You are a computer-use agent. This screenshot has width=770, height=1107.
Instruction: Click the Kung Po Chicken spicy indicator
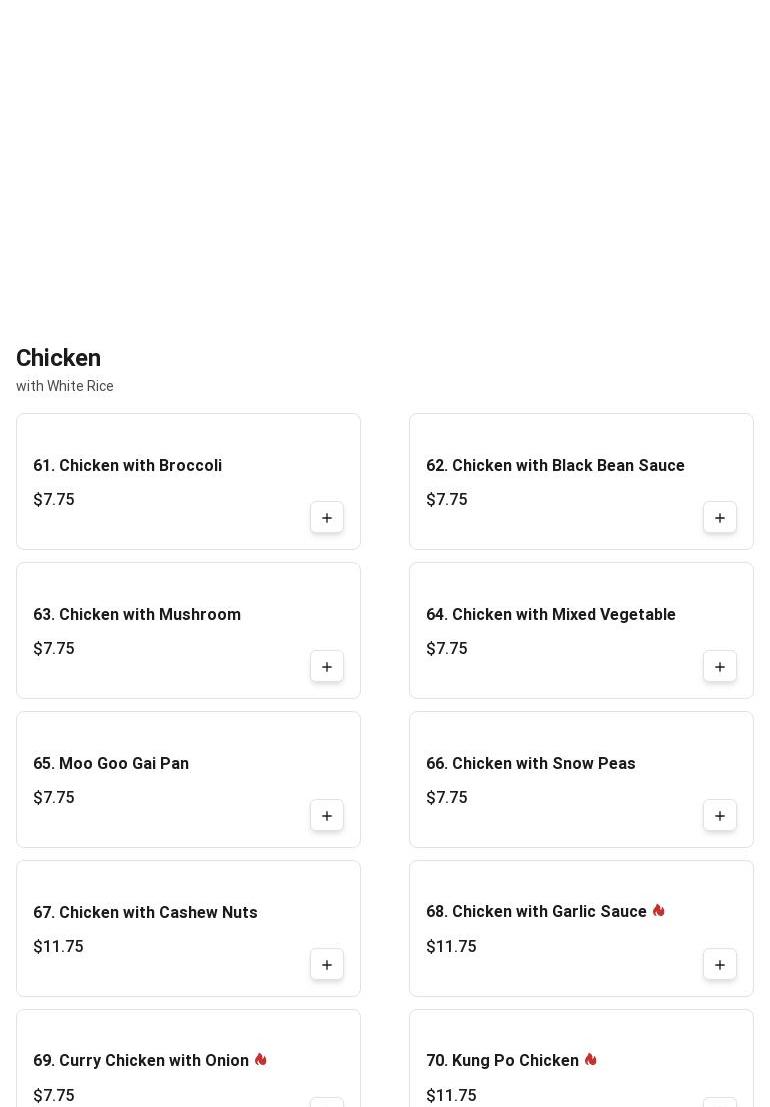tap(591, 1060)
